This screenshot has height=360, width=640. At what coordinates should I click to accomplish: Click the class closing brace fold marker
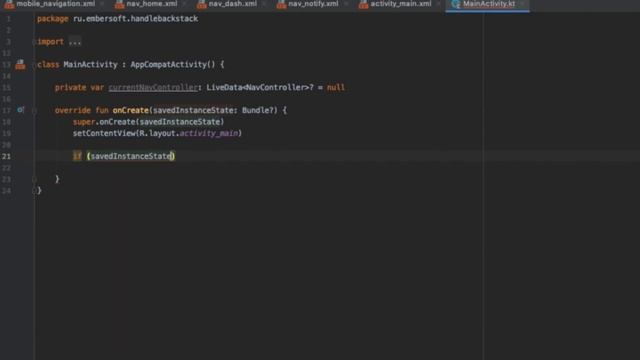click(34, 190)
